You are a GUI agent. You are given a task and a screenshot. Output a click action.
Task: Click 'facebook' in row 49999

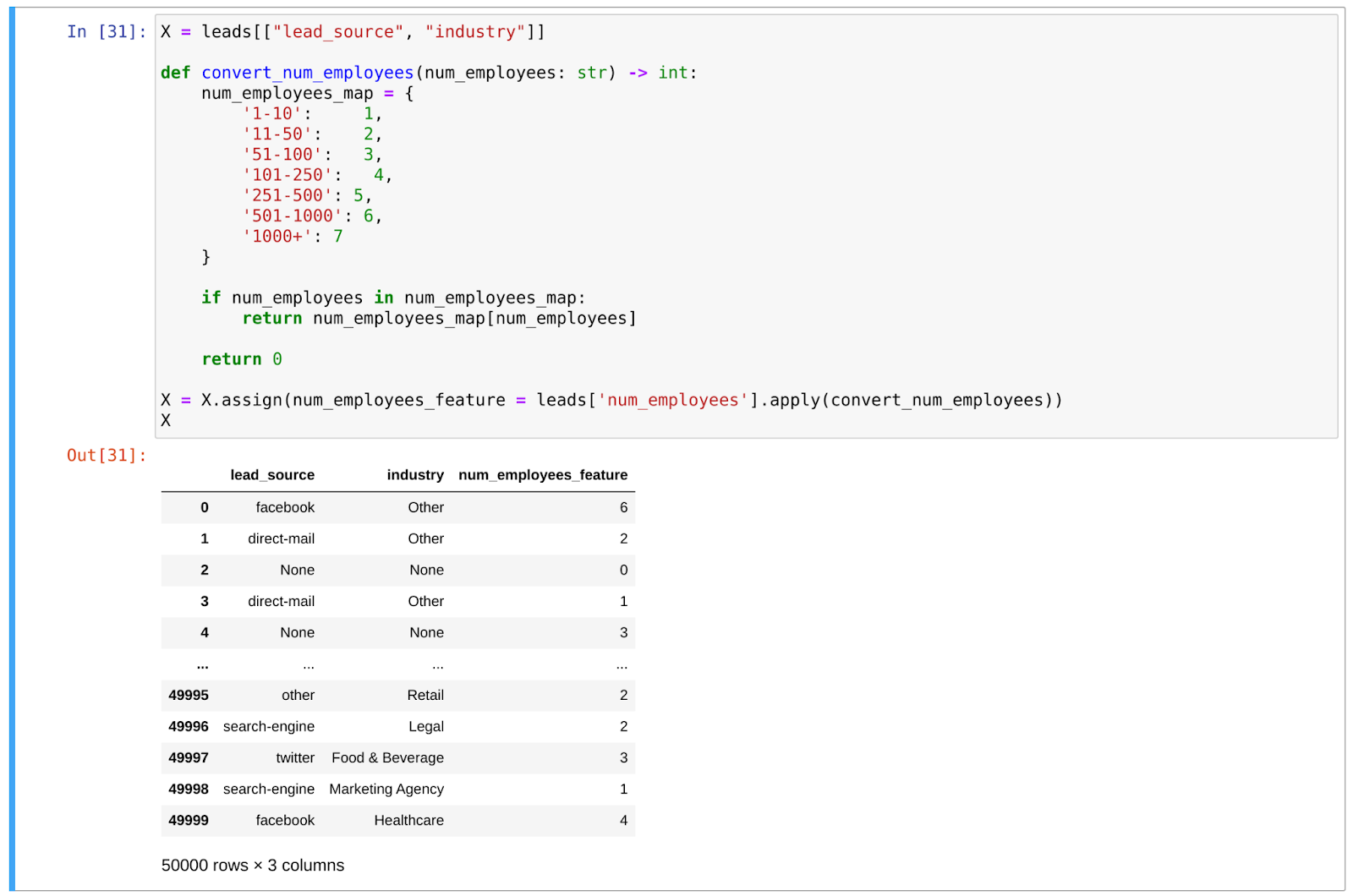click(285, 820)
